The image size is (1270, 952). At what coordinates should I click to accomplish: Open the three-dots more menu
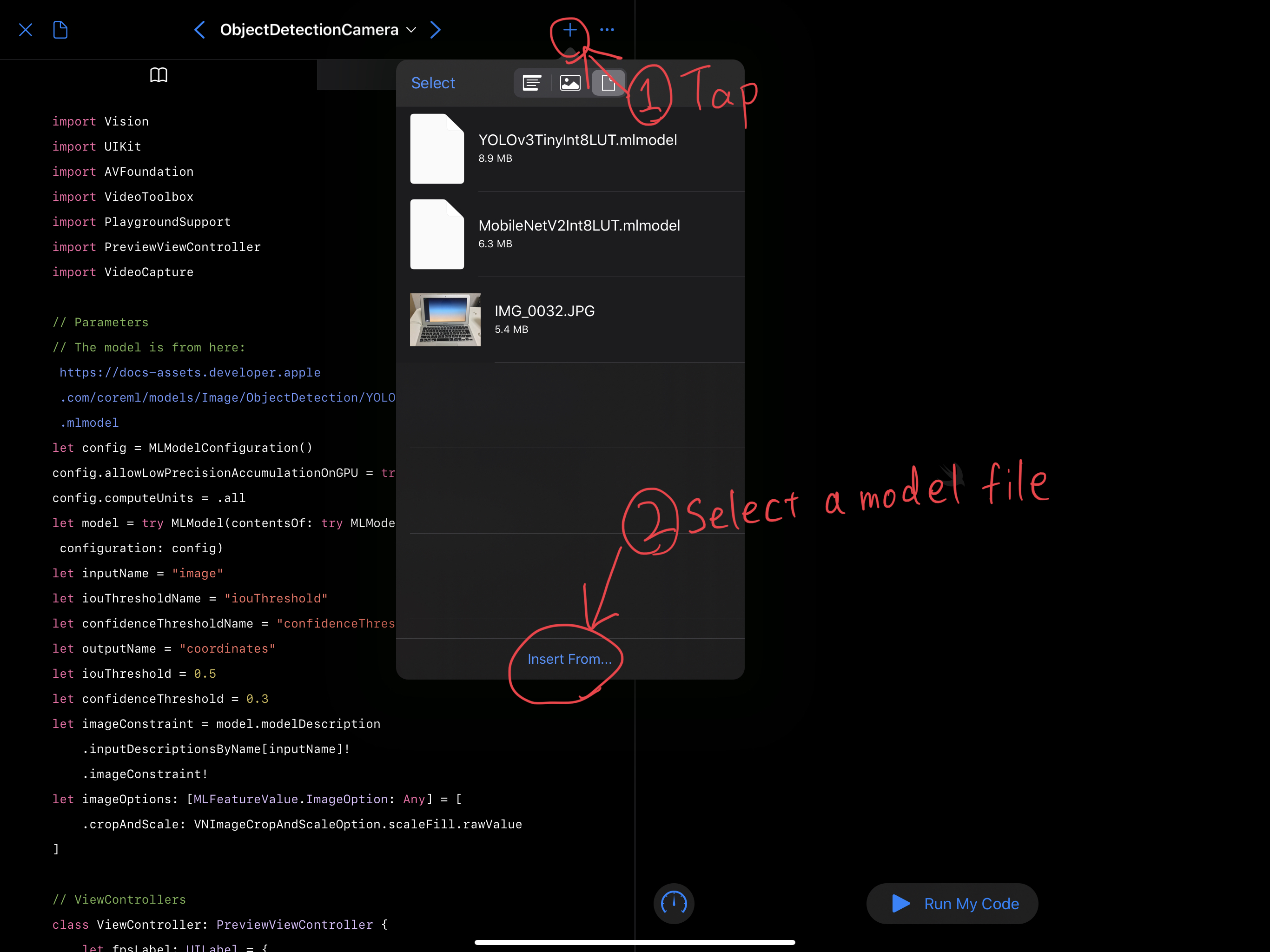pyautogui.click(x=607, y=30)
